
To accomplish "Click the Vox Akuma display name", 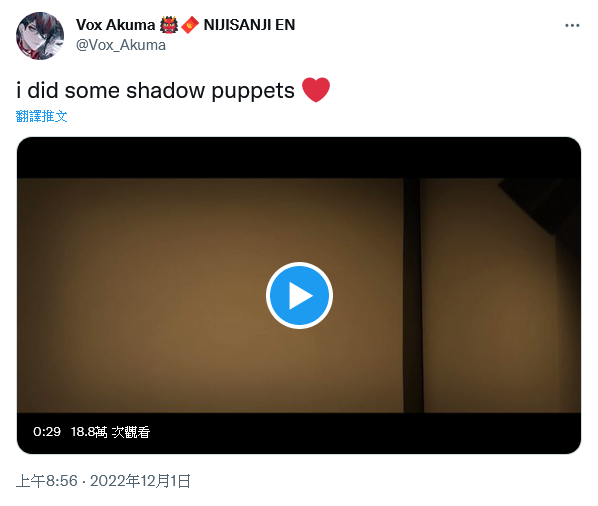I will 115,25.
